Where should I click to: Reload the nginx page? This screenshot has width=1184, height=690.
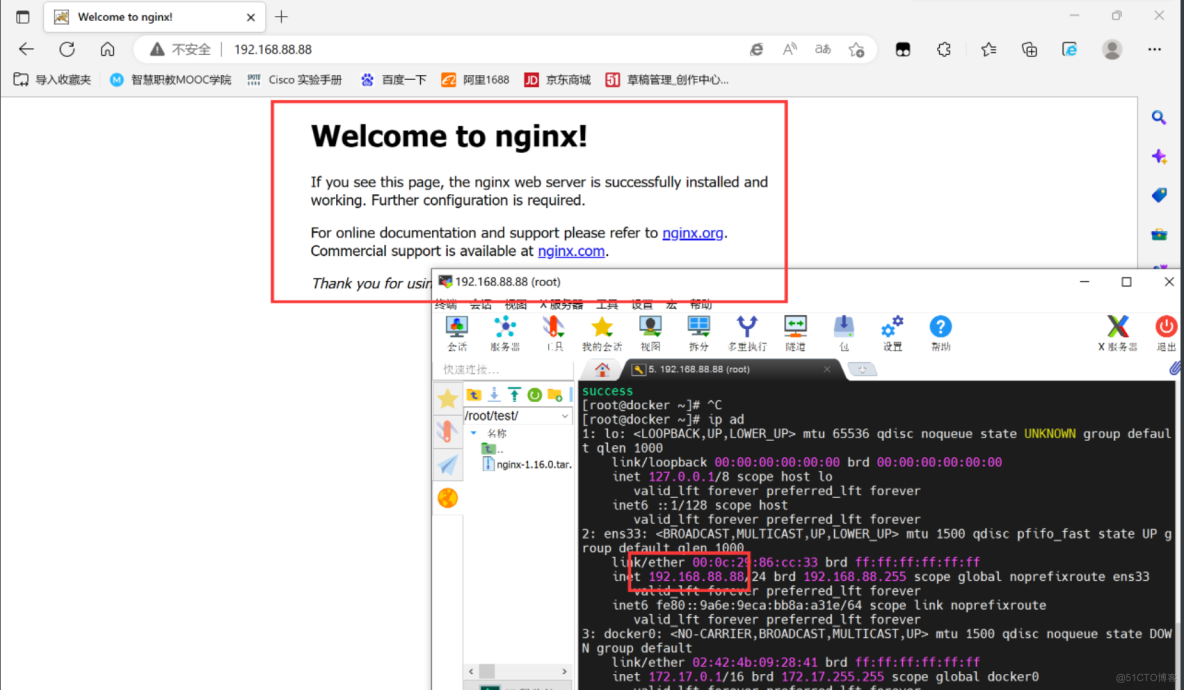(x=67, y=49)
